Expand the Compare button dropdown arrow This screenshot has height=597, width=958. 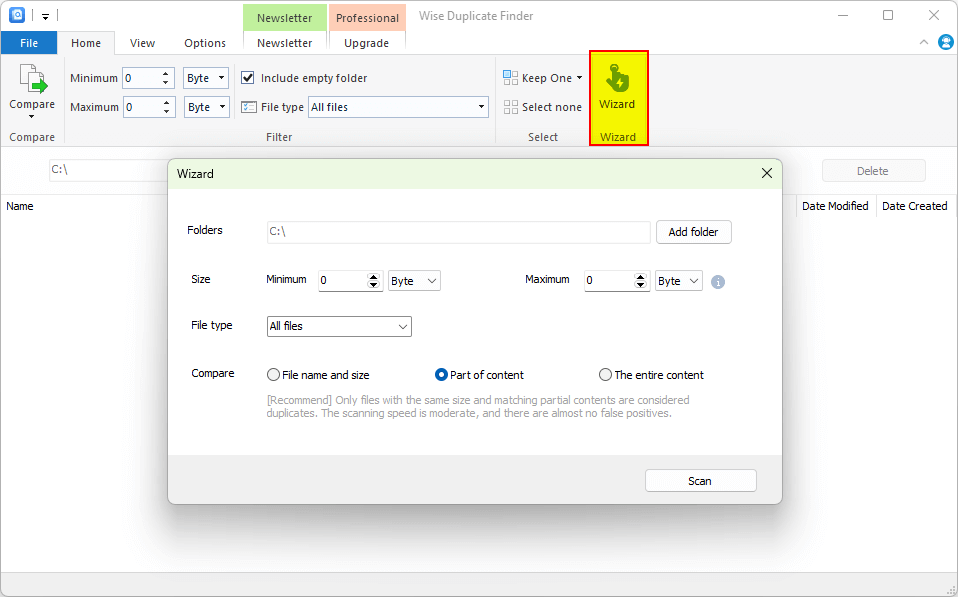(x=32, y=117)
